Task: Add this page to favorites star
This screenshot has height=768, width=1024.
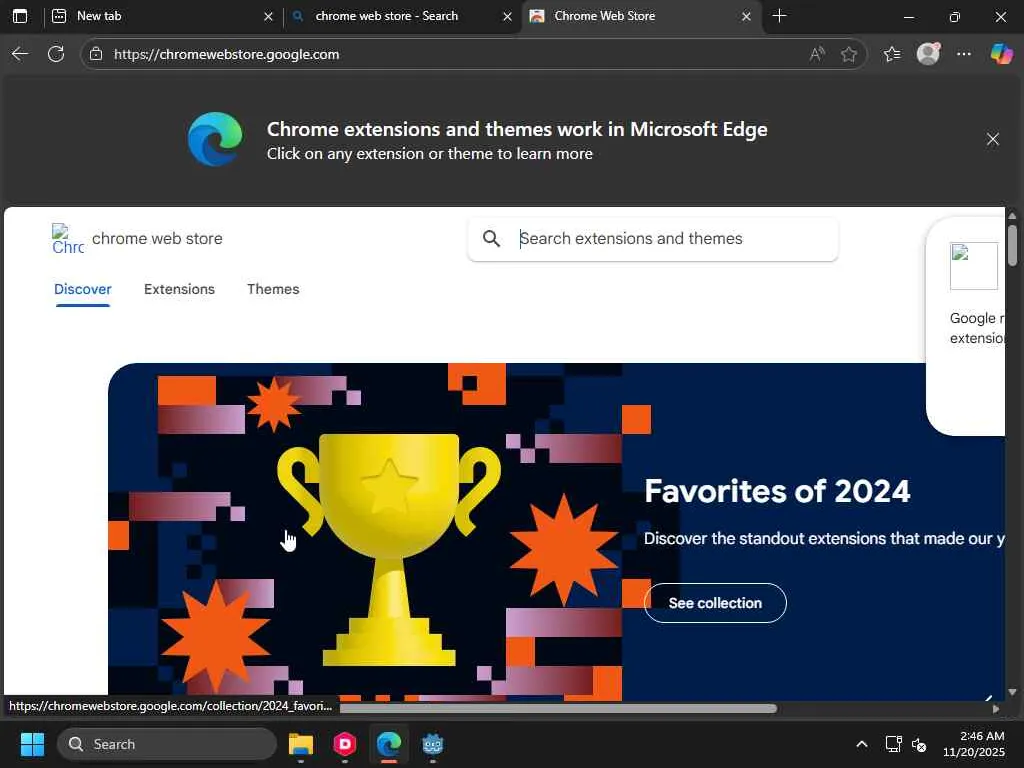Action: [x=848, y=54]
